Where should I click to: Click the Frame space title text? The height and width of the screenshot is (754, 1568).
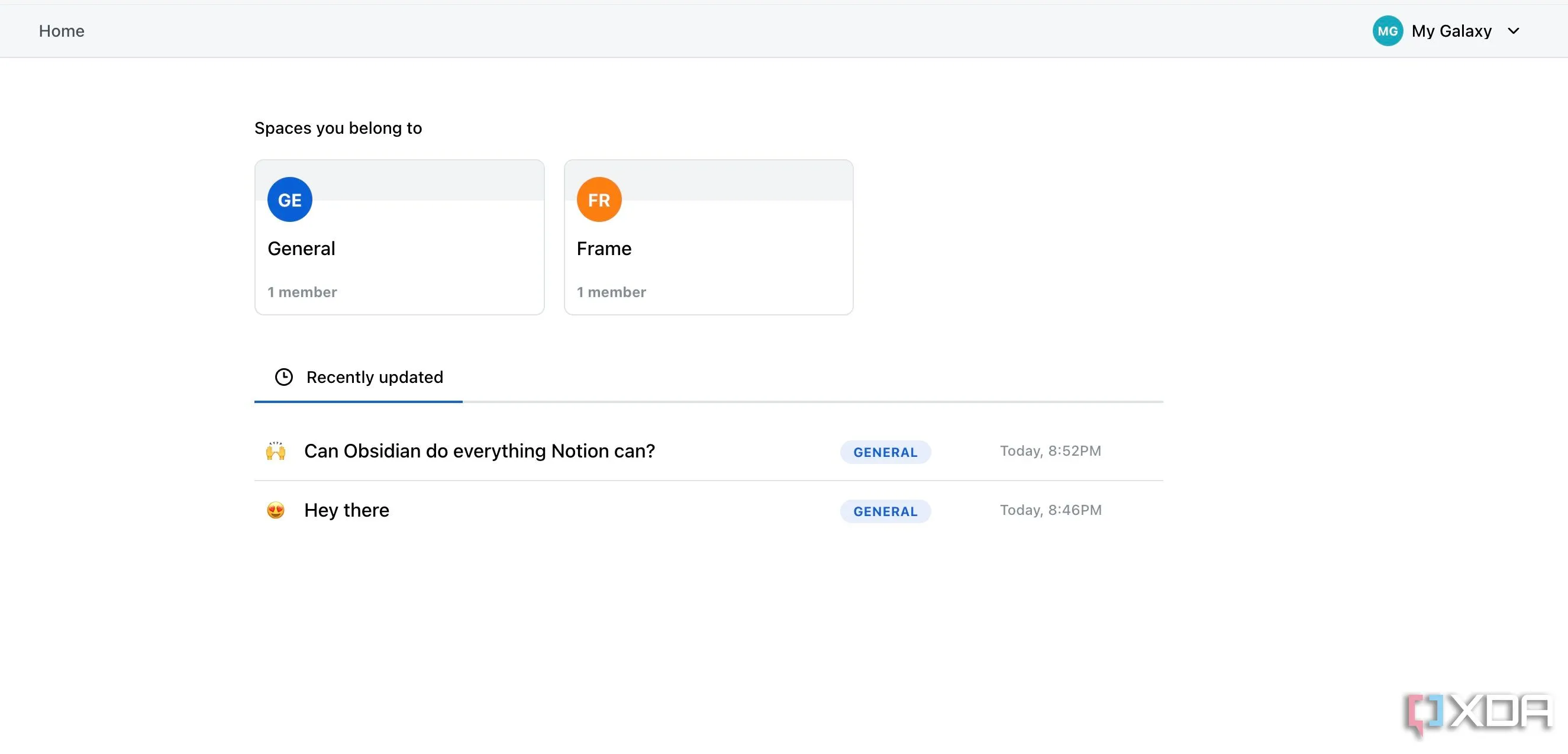click(604, 249)
